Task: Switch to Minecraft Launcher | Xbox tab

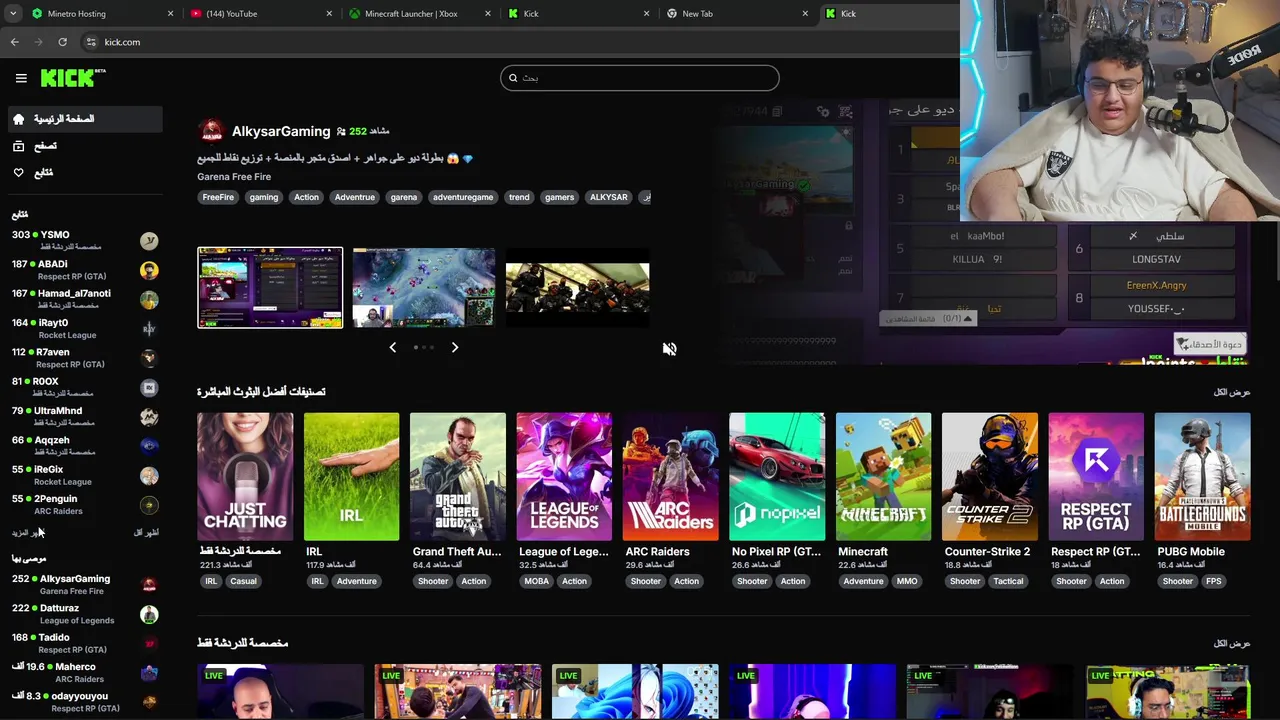Action: pyautogui.click(x=418, y=14)
